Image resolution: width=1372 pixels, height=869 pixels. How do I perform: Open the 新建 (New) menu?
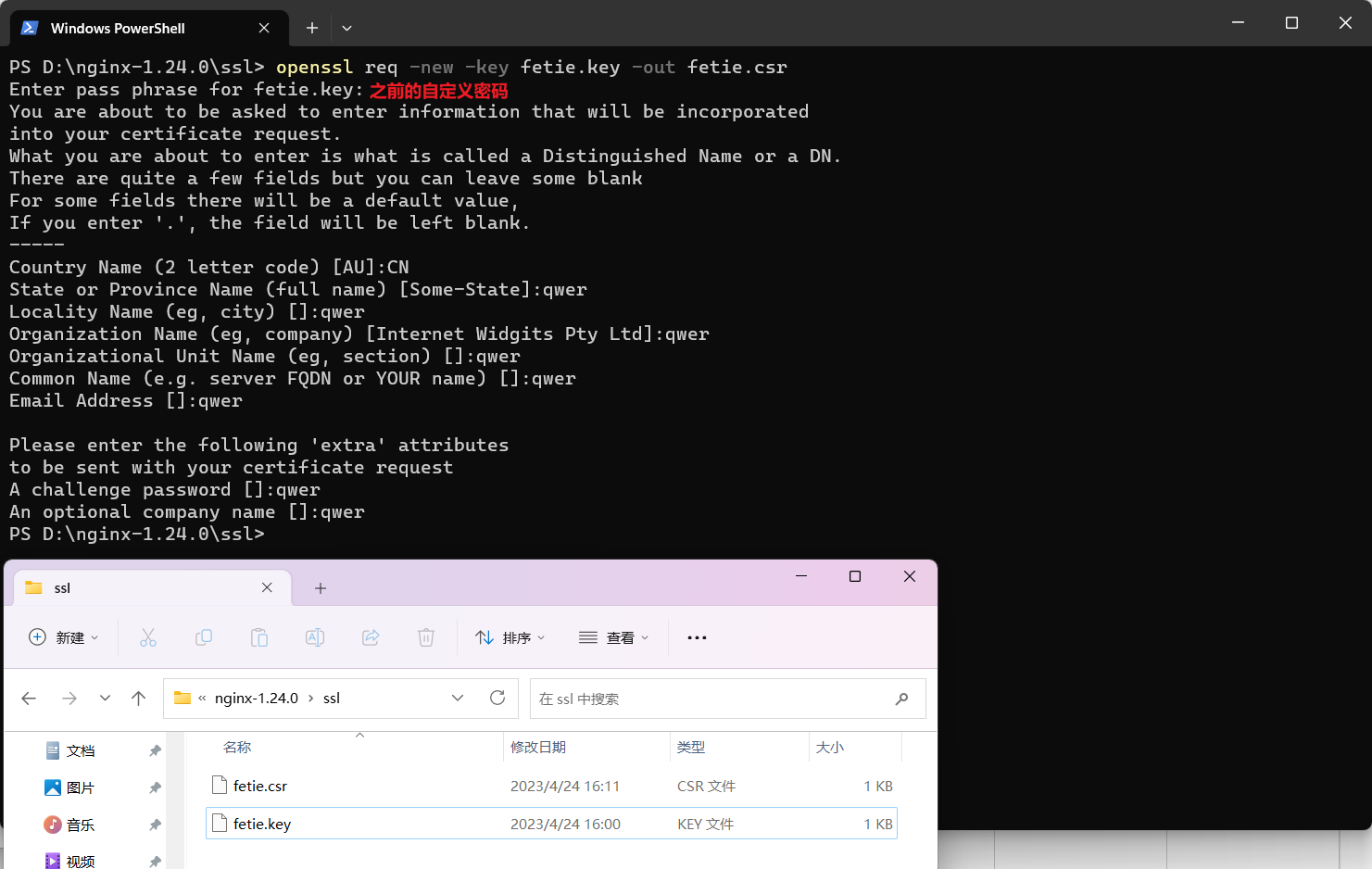[64, 637]
